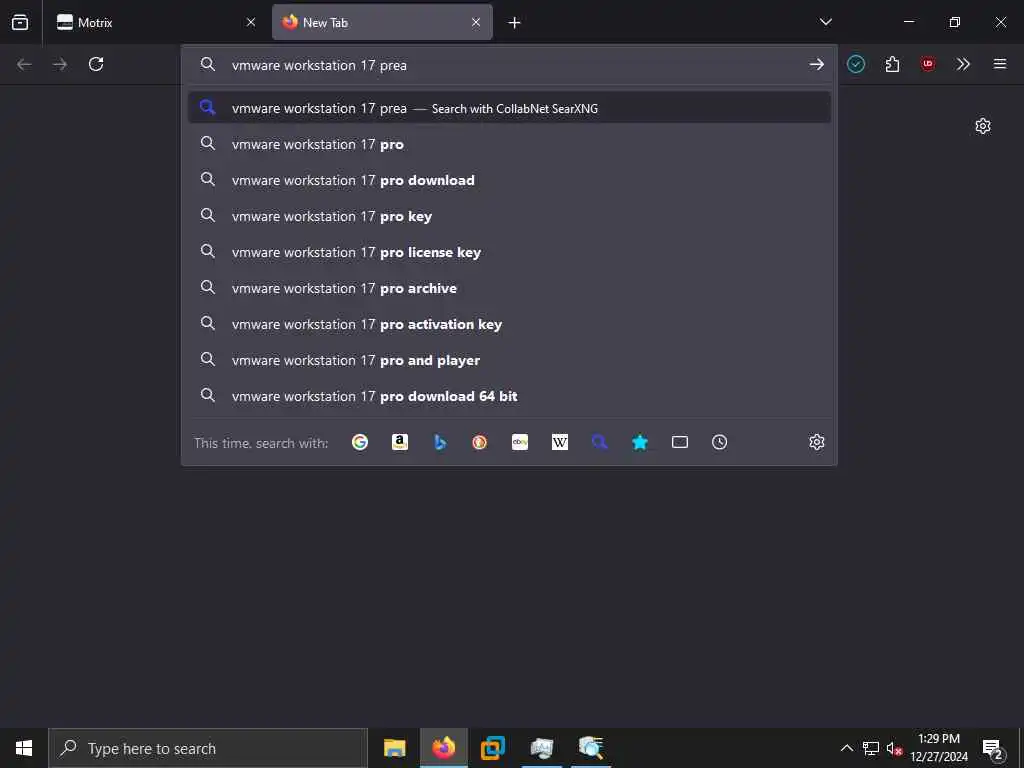1024x768 pixels.
Task: Open the Firefox hamburger application menu
Action: click(x=1000, y=64)
